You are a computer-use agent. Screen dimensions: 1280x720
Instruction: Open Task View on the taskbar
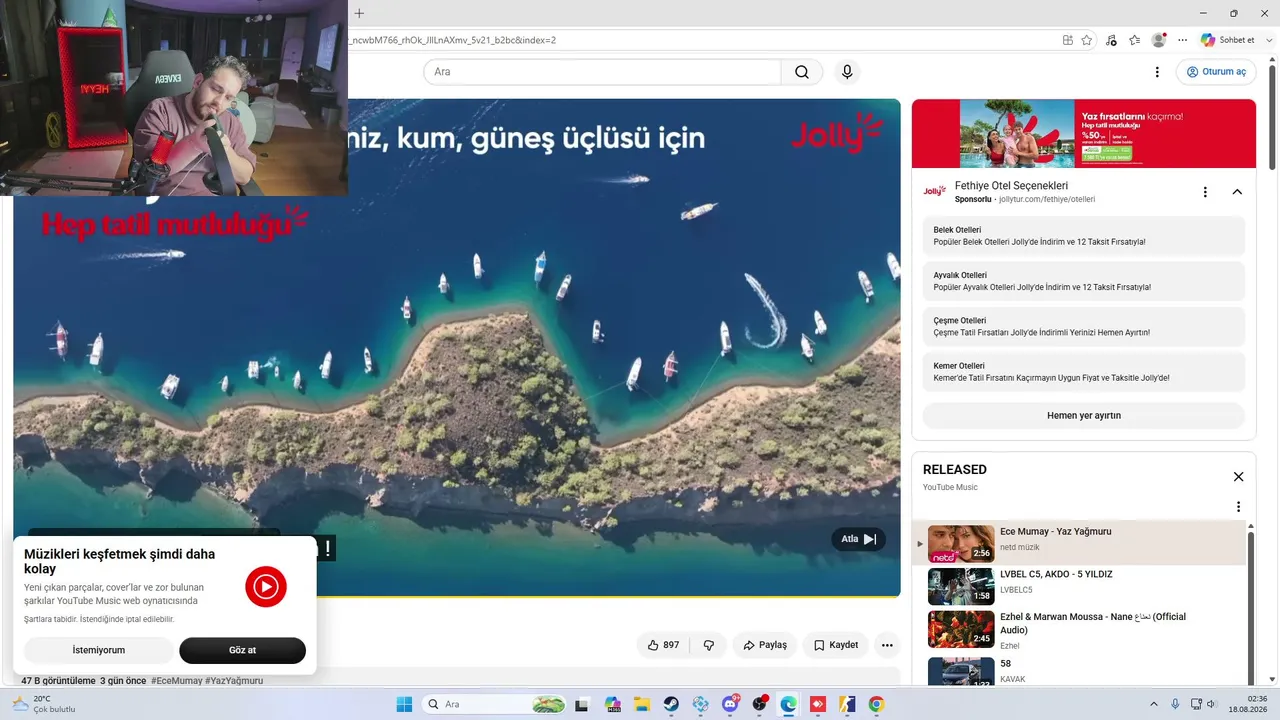(582, 704)
